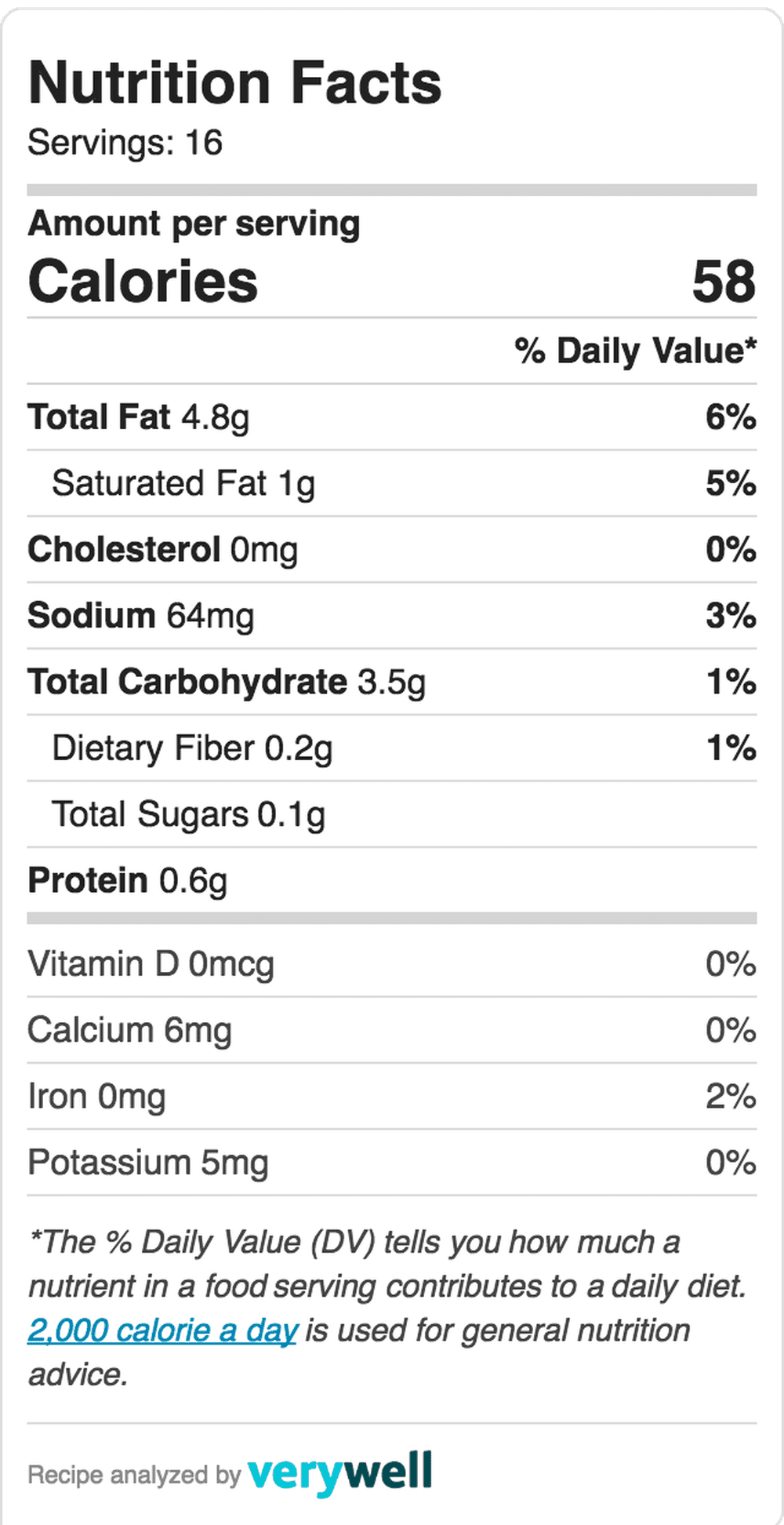784x1525 pixels.
Task: Select the Total Fat 4.8g row
Action: coord(392,417)
